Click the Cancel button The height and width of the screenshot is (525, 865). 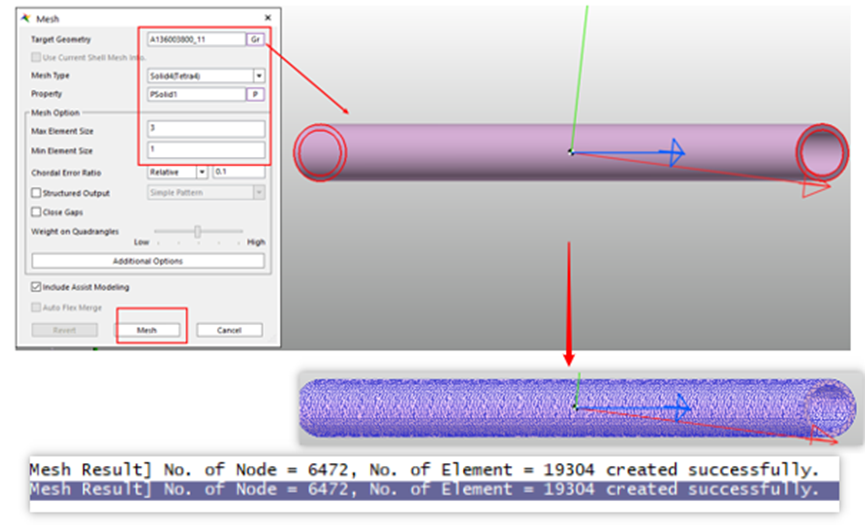tap(229, 330)
